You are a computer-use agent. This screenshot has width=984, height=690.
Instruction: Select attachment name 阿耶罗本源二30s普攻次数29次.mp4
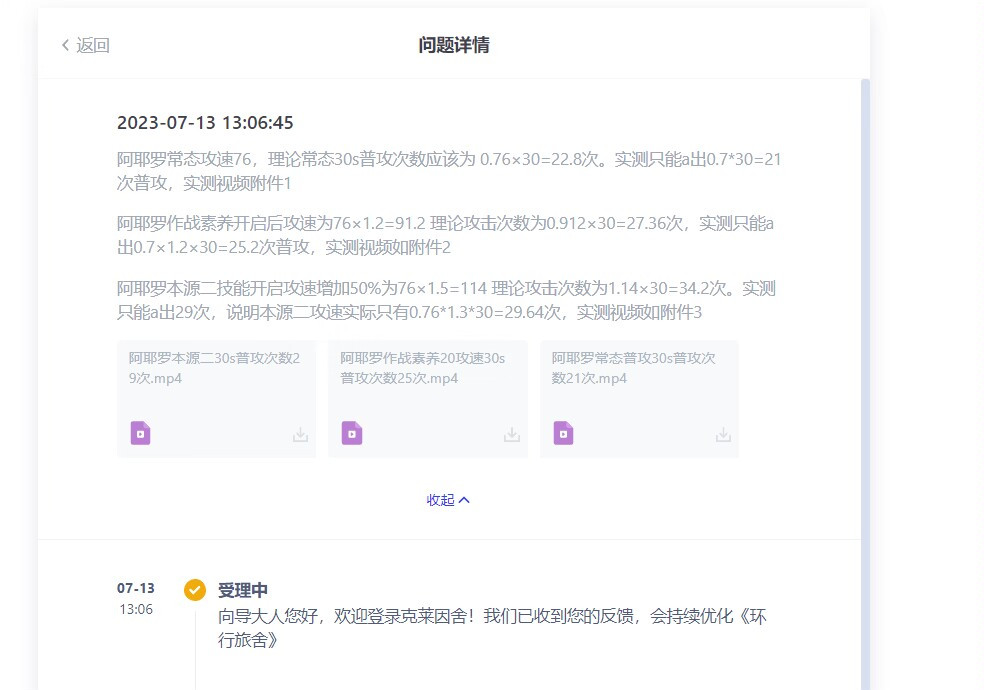(215, 368)
